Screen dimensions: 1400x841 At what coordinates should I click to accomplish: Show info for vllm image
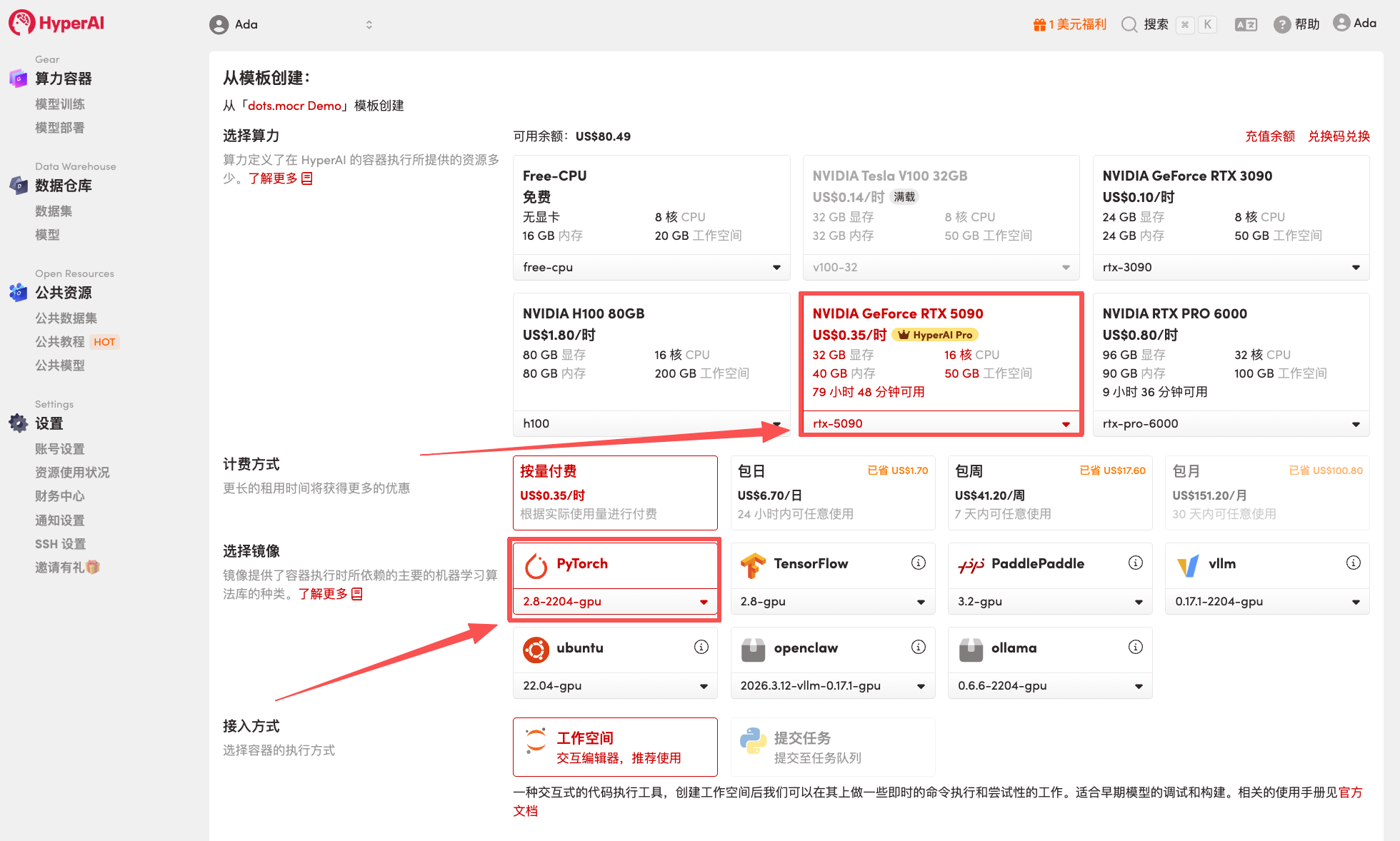coord(1353,563)
